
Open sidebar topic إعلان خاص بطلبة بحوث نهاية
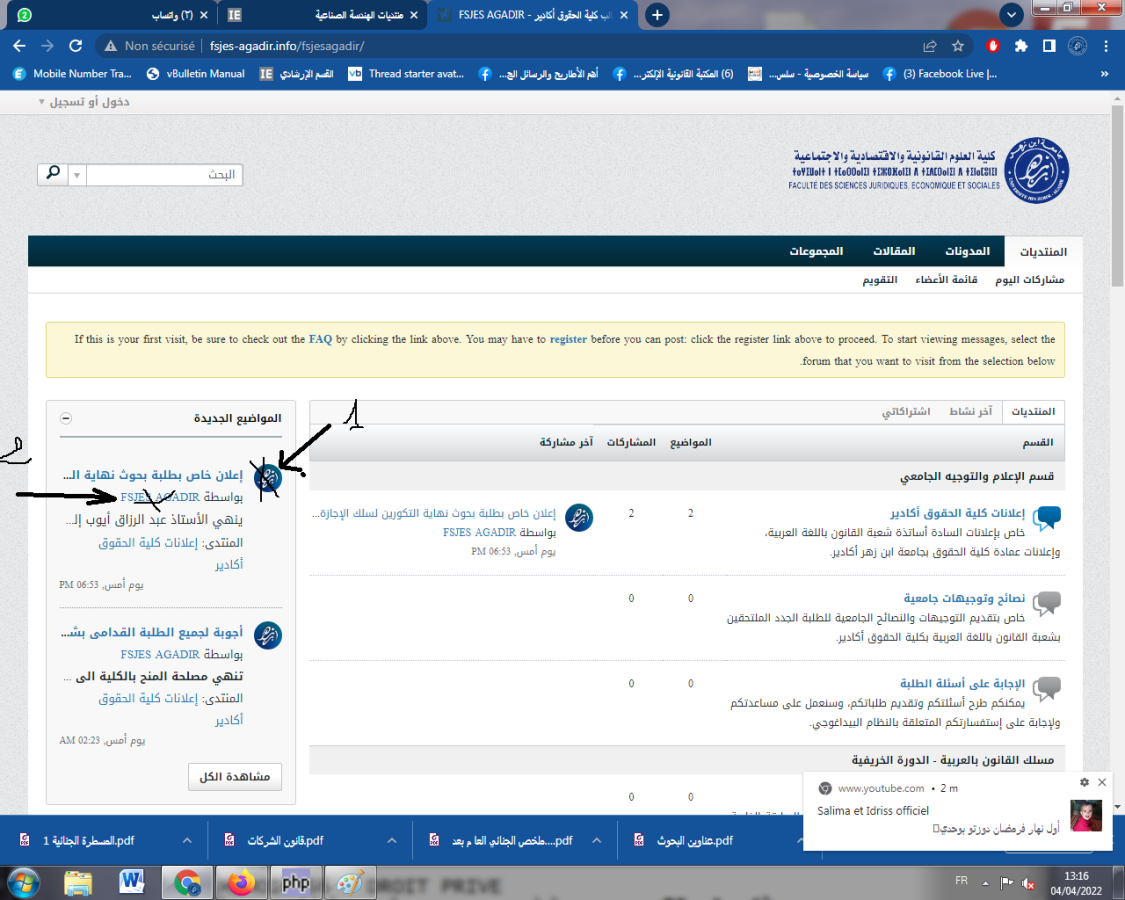153,475
